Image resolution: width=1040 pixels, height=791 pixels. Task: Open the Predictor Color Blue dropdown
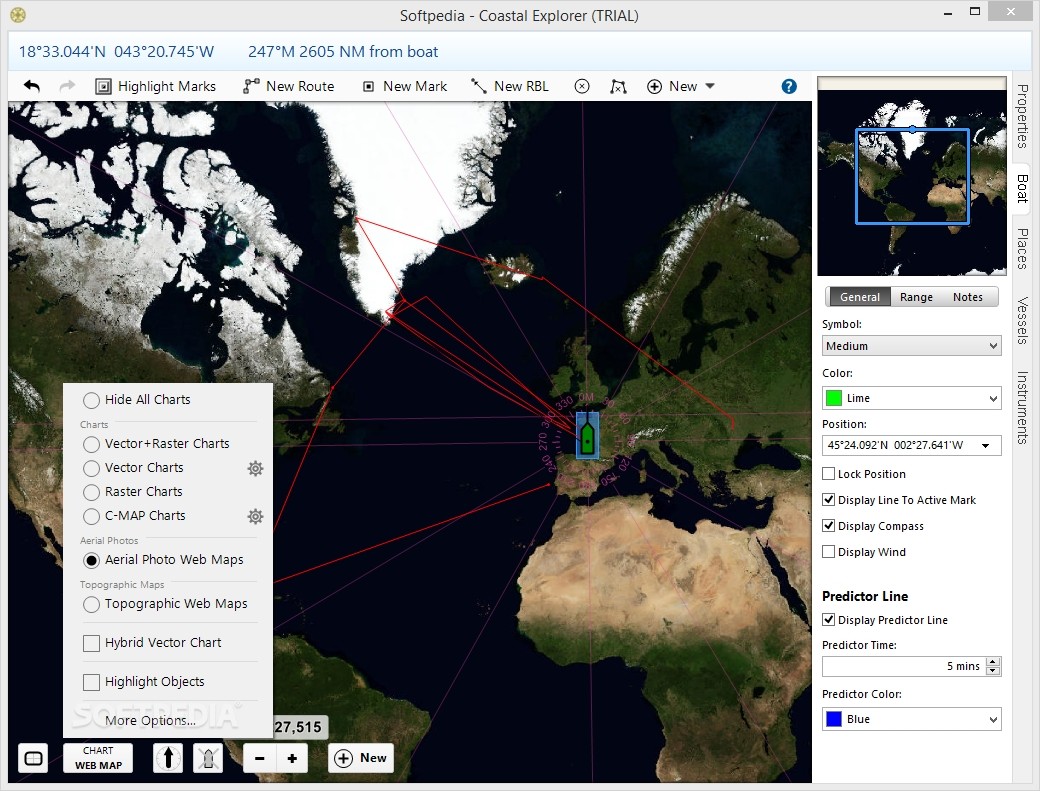tap(911, 719)
